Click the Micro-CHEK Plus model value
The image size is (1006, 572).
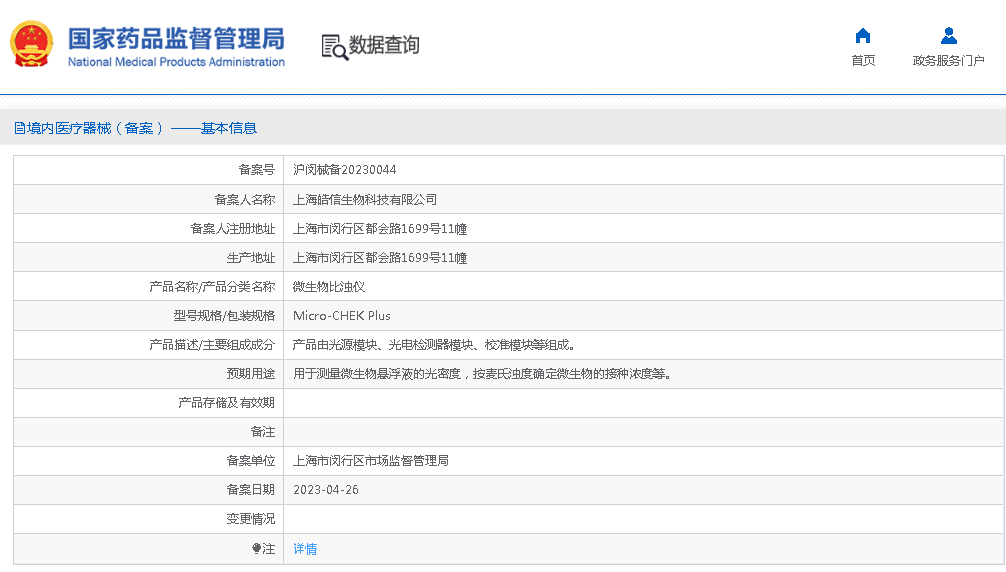(x=341, y=315)
